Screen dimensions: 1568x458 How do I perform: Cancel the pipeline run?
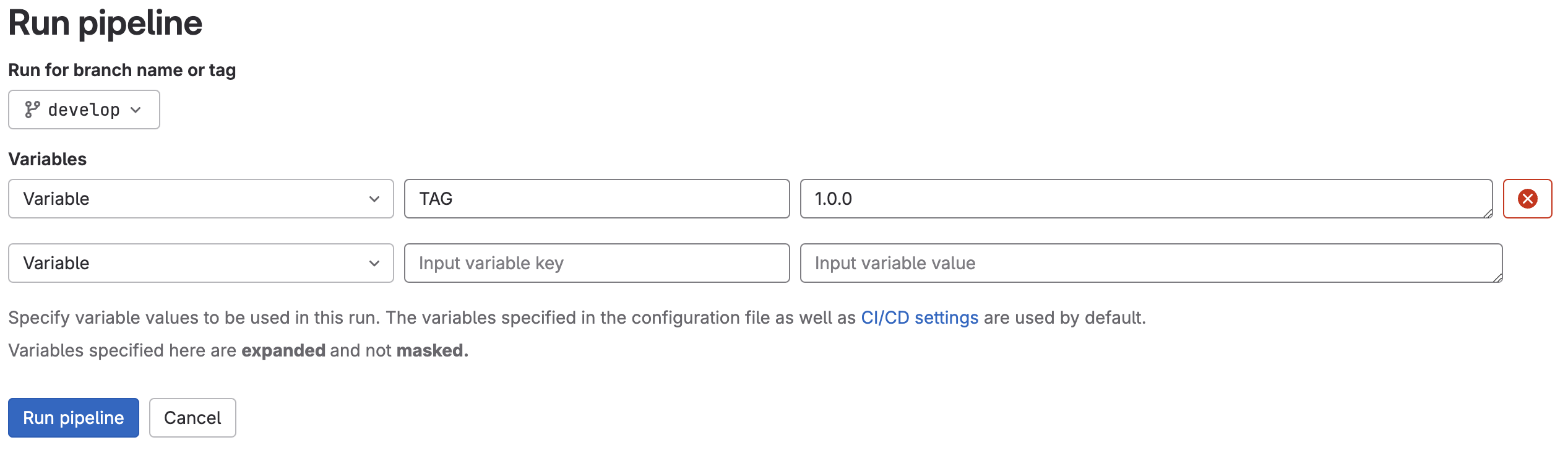[x=192, y=418]
